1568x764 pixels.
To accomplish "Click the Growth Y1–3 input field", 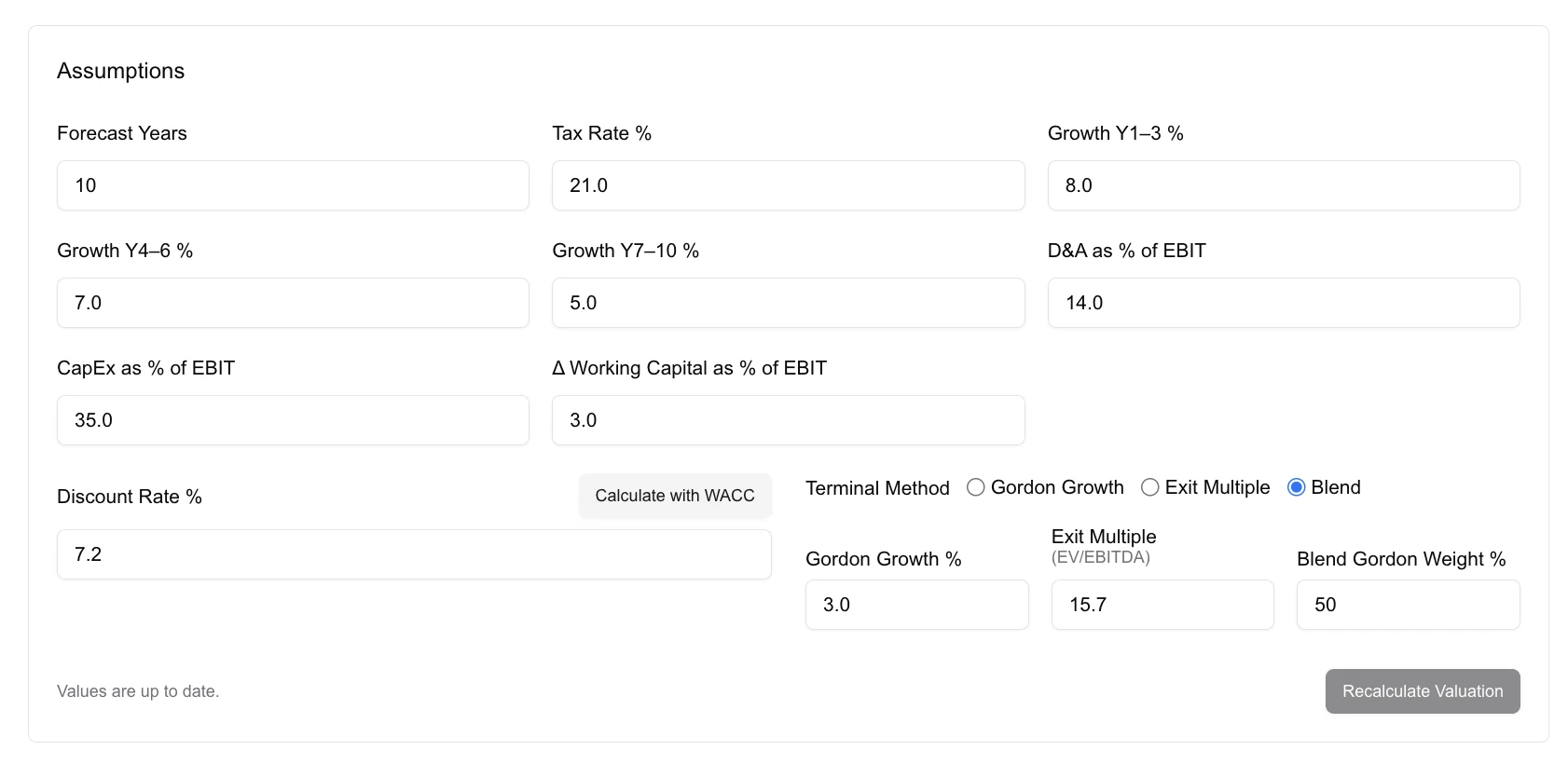I will tap(1284, 185).
